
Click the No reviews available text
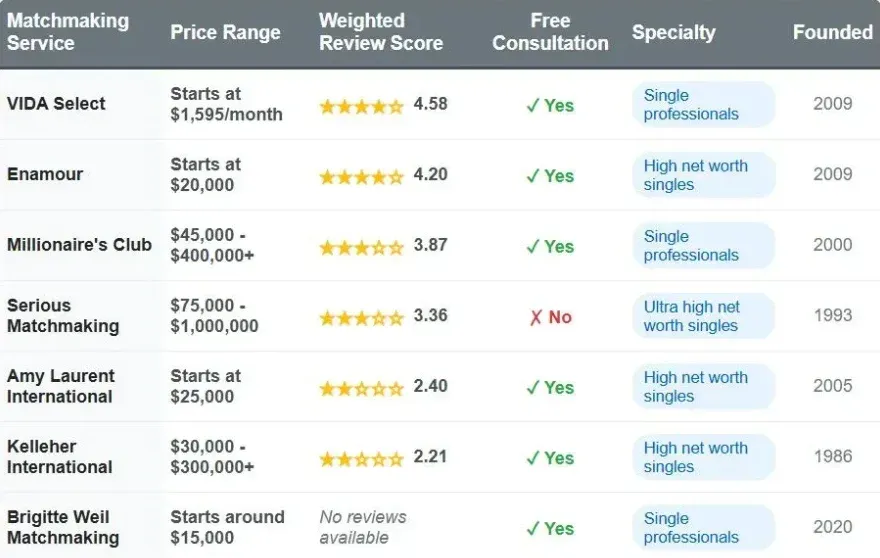coord(363,527)
